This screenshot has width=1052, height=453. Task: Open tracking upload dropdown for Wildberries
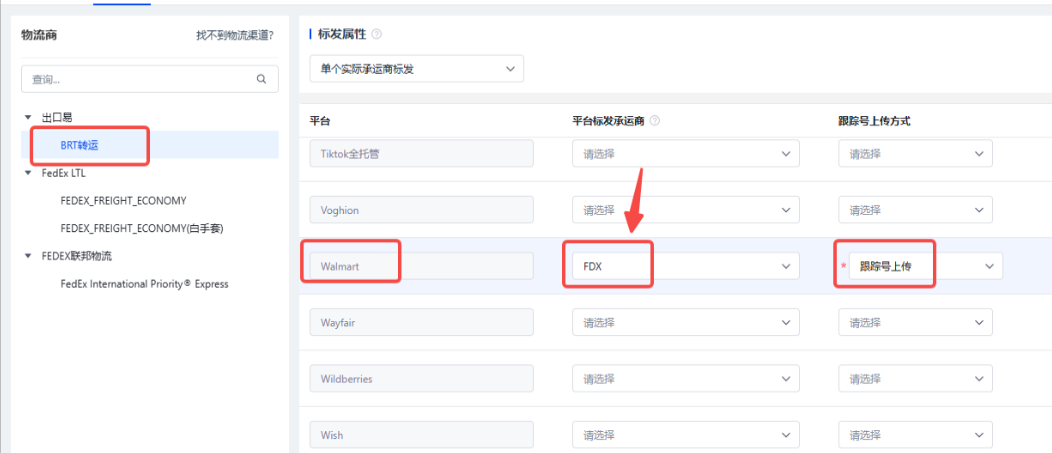(915, 379)
